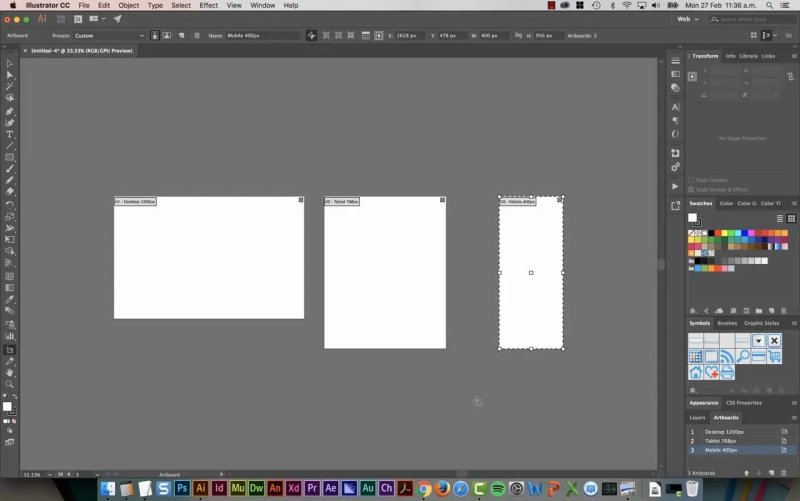Viewport: 800px width, 501px height.
Task: Open the Window menu
Action: (x=262, y=5)
